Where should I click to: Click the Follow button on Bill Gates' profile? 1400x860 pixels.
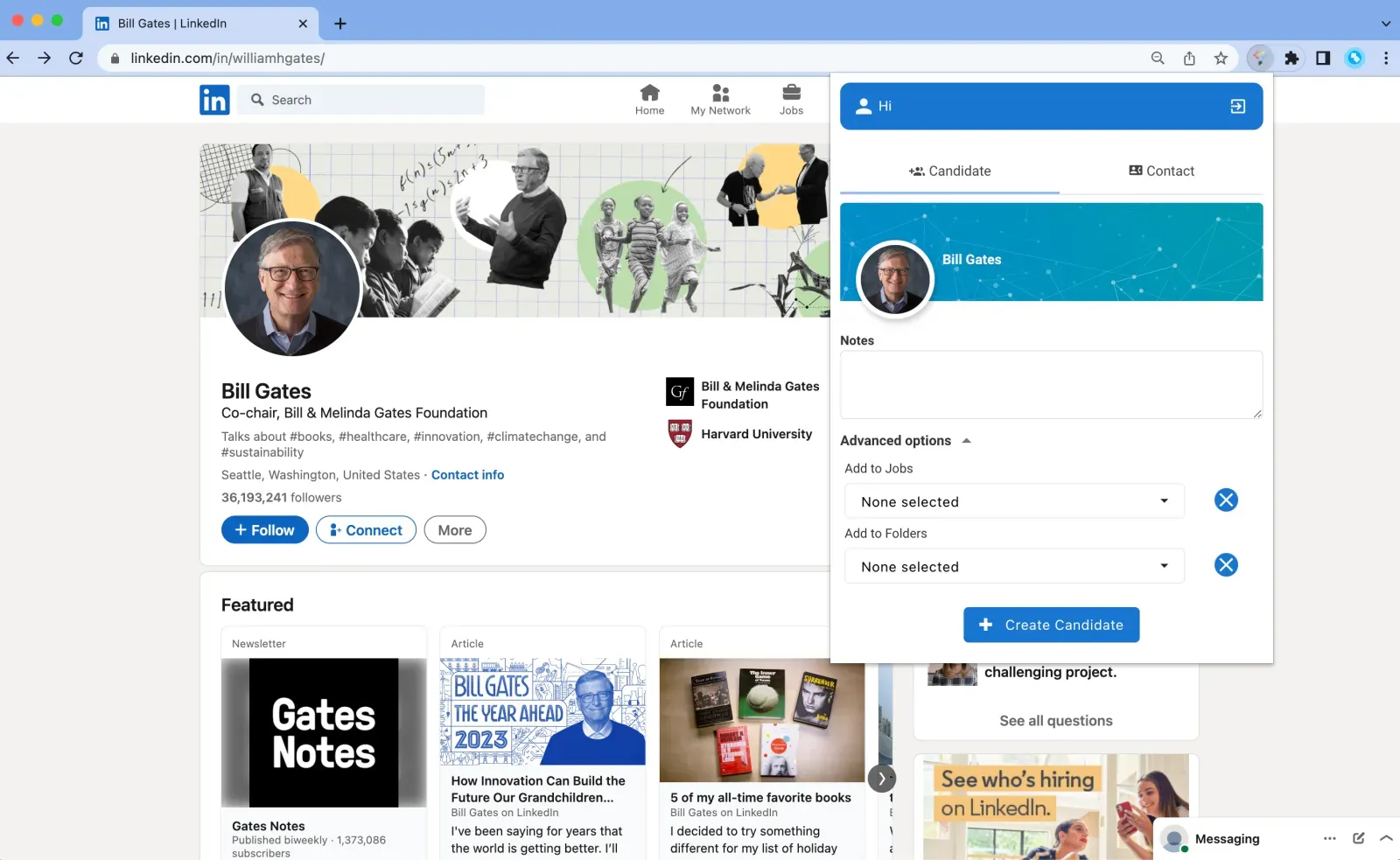pyautogui.click(x=264, y=529)
